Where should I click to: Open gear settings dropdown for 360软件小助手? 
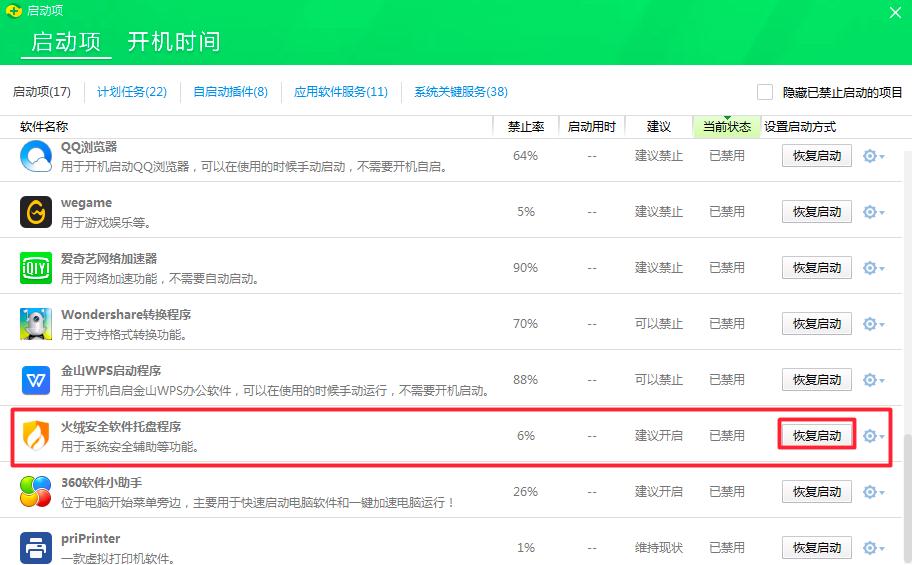tap(873, 492)
